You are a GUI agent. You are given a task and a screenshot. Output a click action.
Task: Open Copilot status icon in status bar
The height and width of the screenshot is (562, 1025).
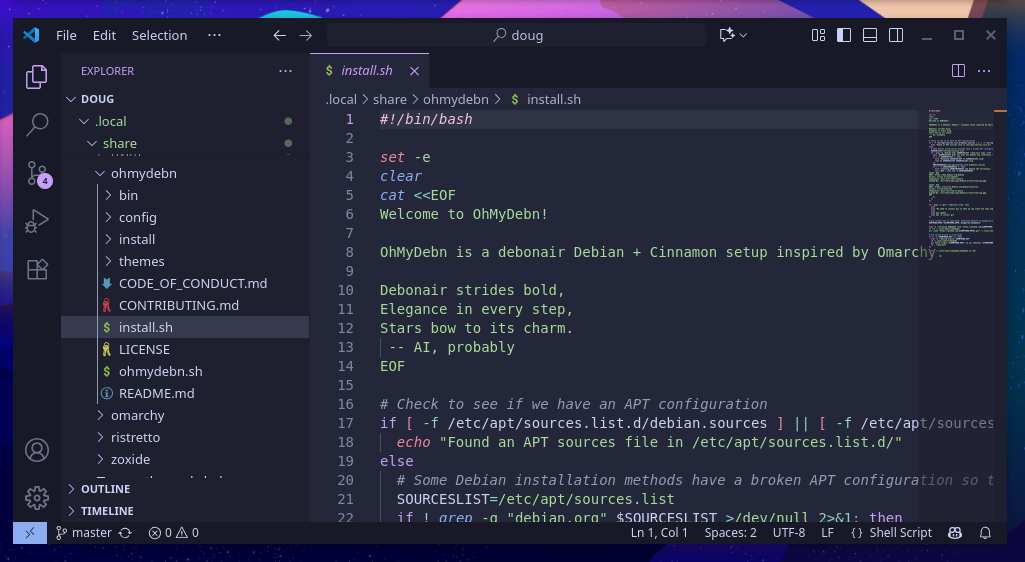955,533
